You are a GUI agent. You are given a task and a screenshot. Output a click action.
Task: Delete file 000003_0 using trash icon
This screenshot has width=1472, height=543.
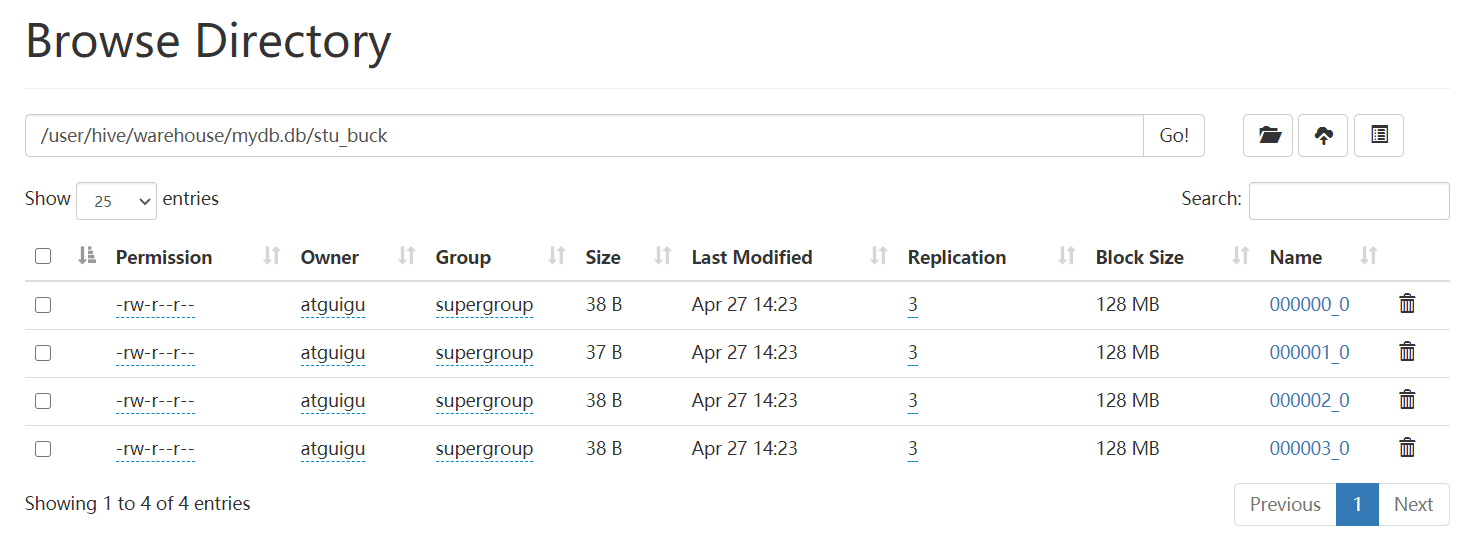point(1407,448)
